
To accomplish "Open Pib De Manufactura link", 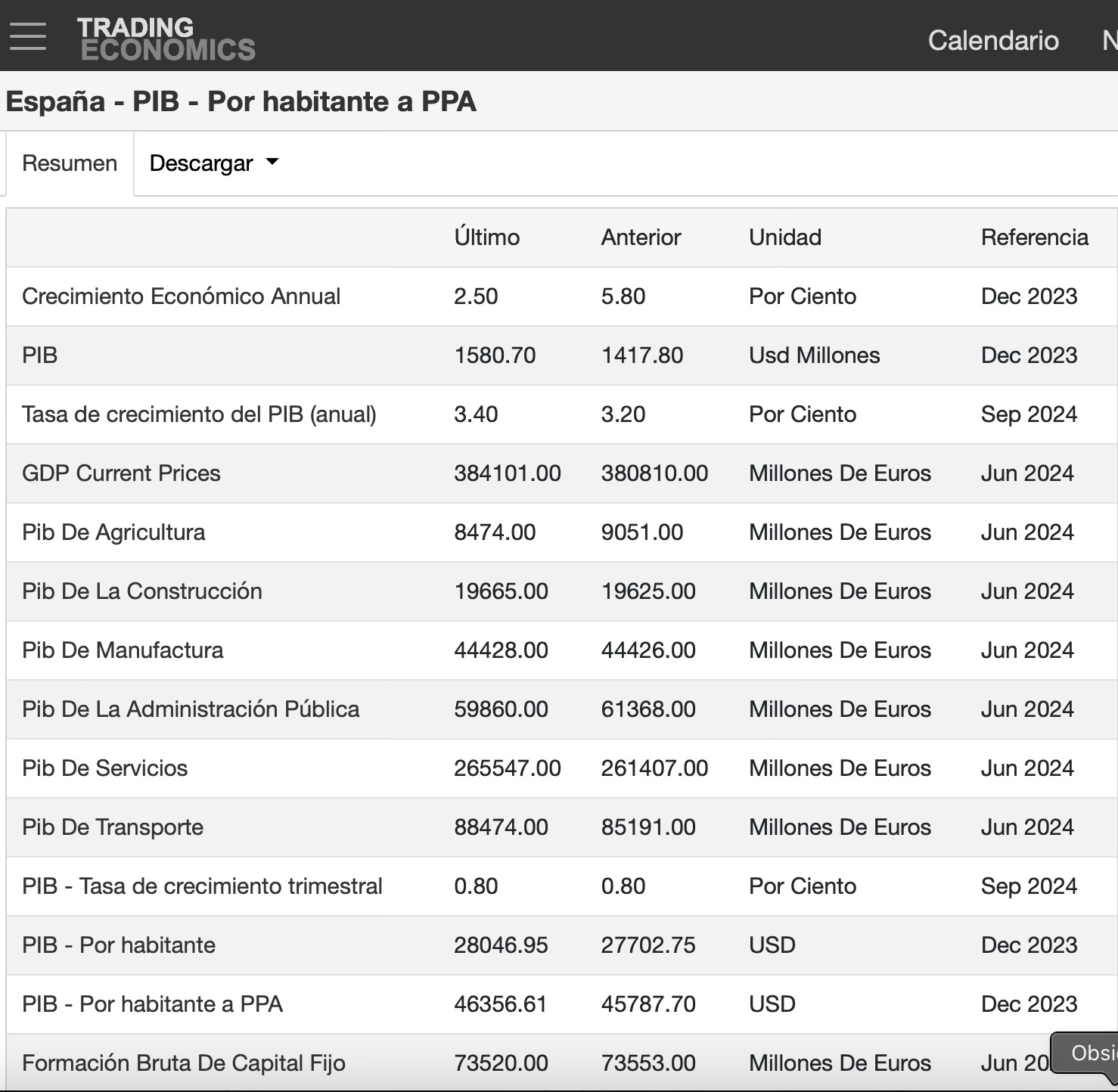I will point(123,650).
